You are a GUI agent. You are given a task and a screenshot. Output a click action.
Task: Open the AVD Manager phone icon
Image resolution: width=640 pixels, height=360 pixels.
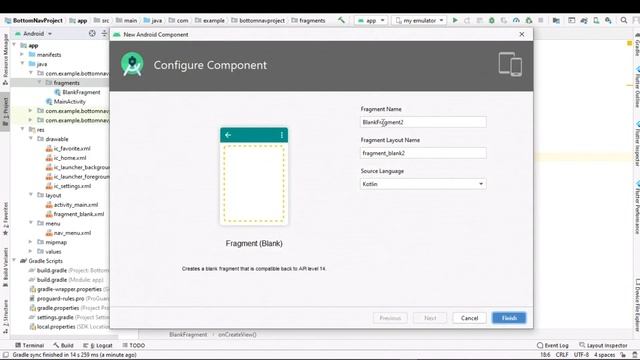pos(596,20)
